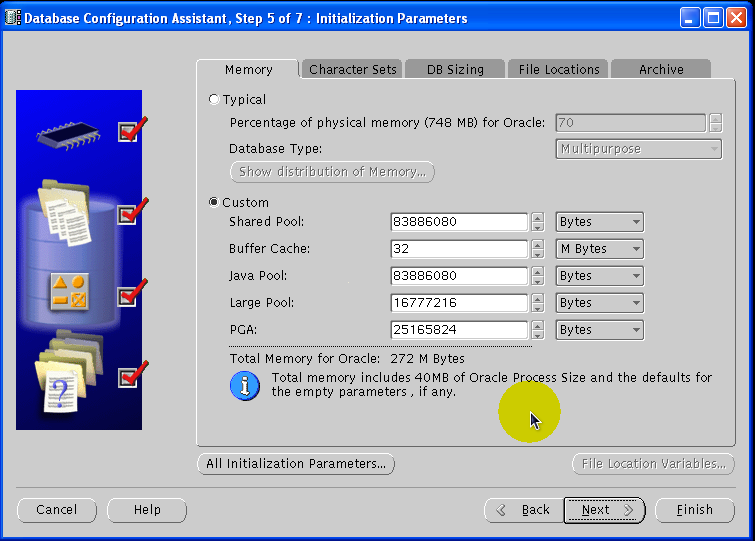Click the database documents folder icon
Image resolution: width=755 pixels, height=541 pixels.
tap(65, 213)
